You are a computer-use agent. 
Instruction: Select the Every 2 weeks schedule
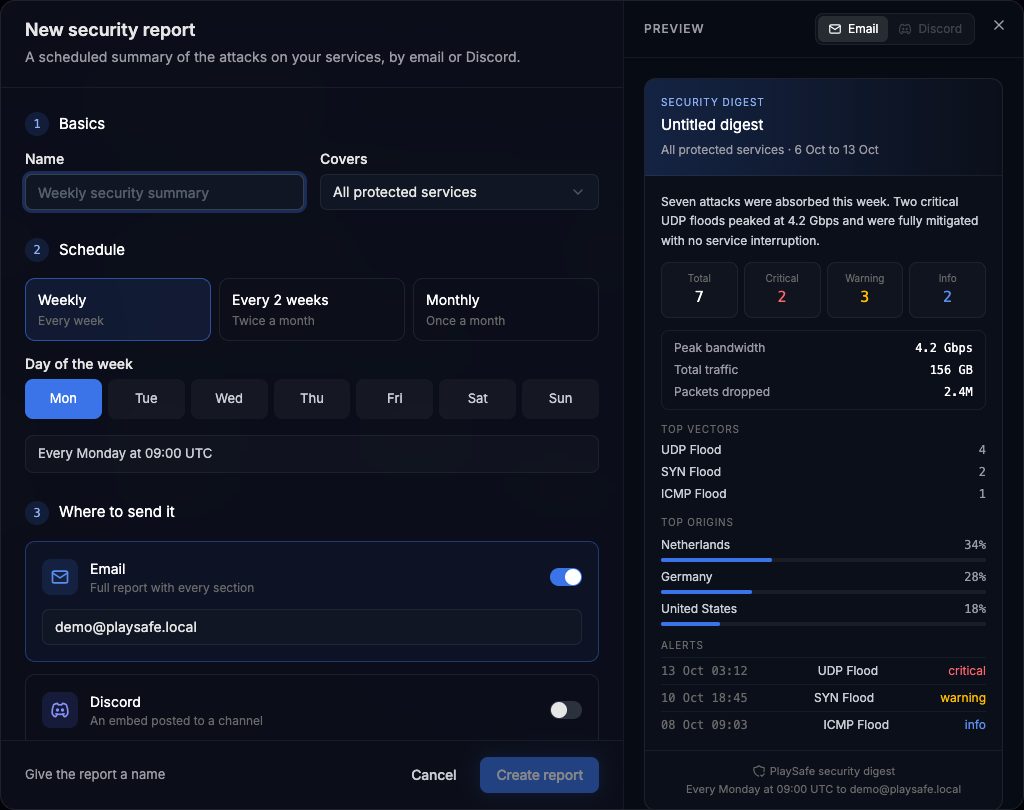[312, 310]
